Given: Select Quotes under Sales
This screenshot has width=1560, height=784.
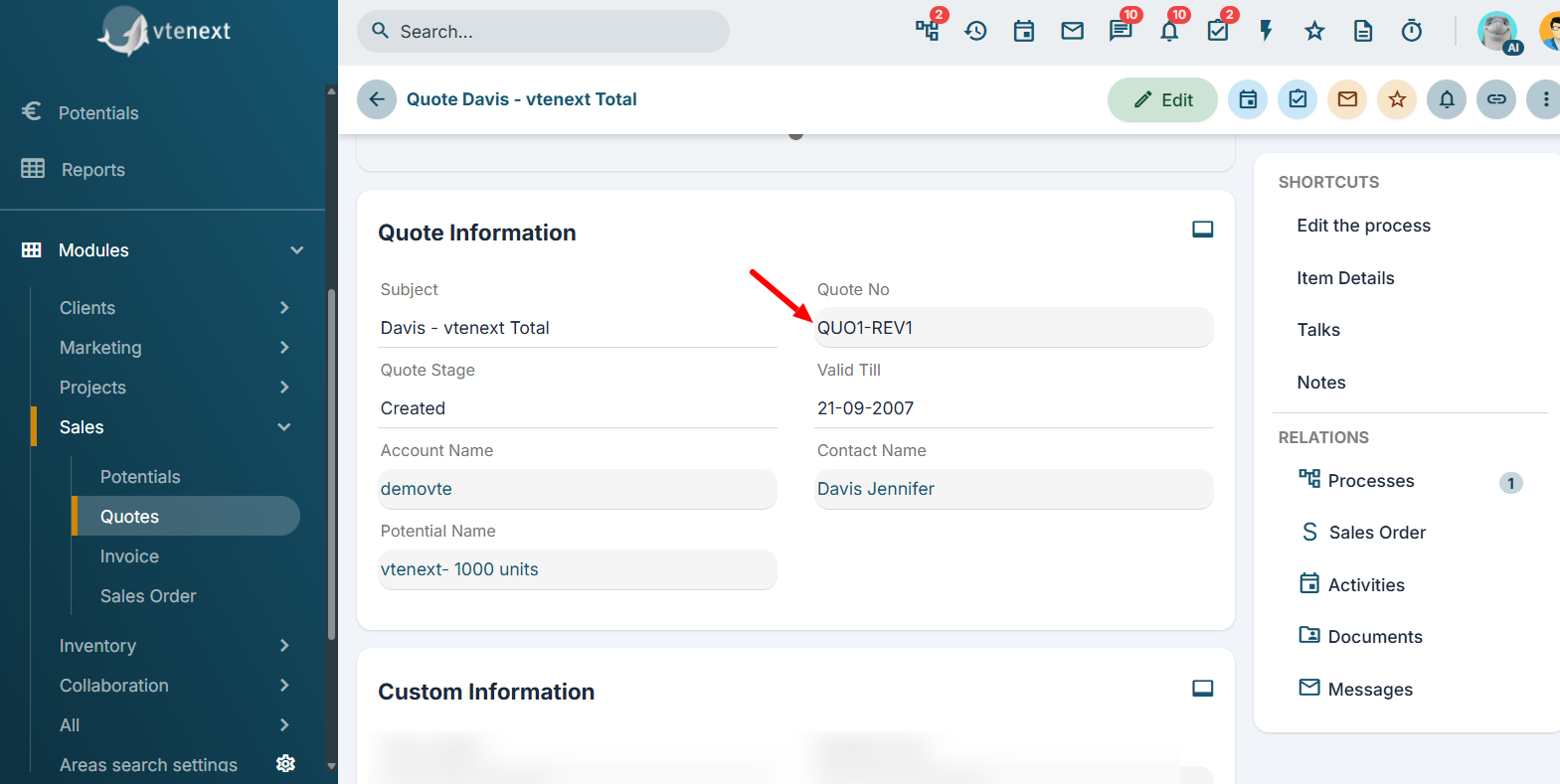Looking at the screenshot, I should click(186, 517).
